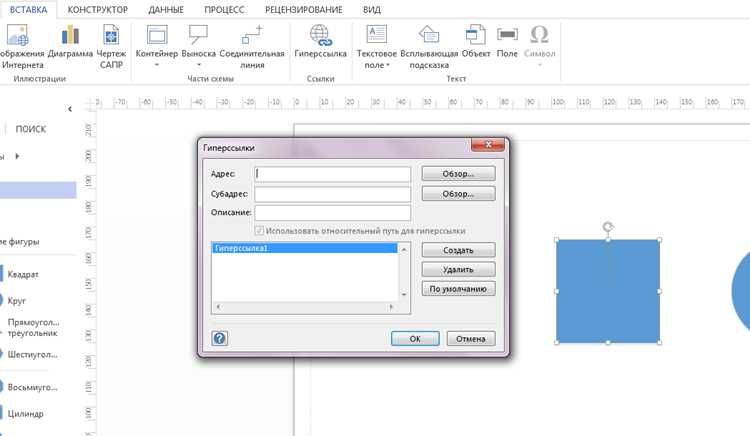Select the Квадрат shape

[22, 274]
